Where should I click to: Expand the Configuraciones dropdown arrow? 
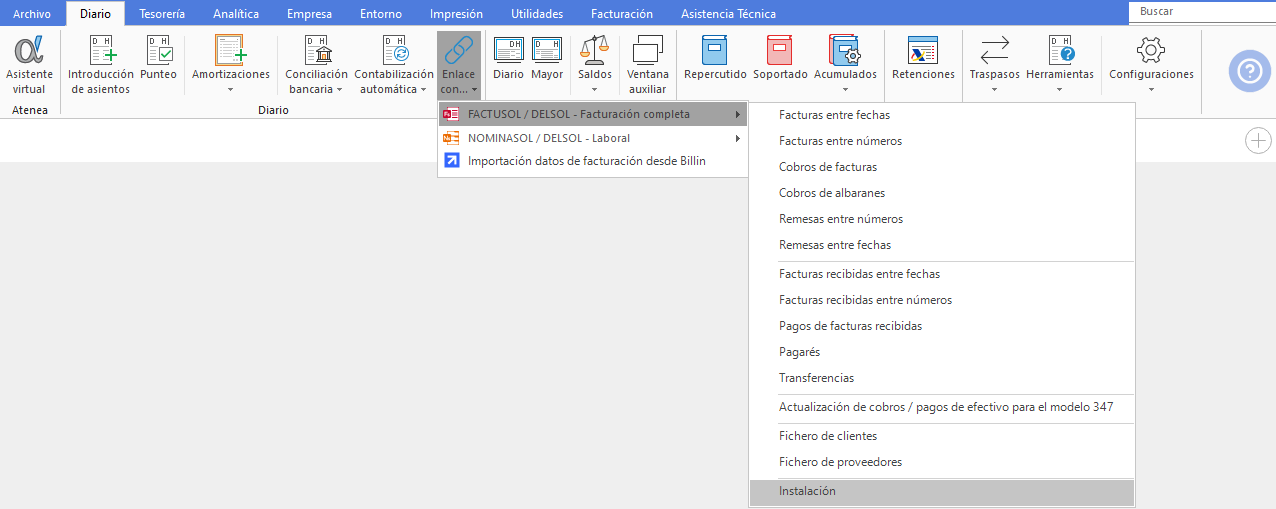tap(1151, 90)
